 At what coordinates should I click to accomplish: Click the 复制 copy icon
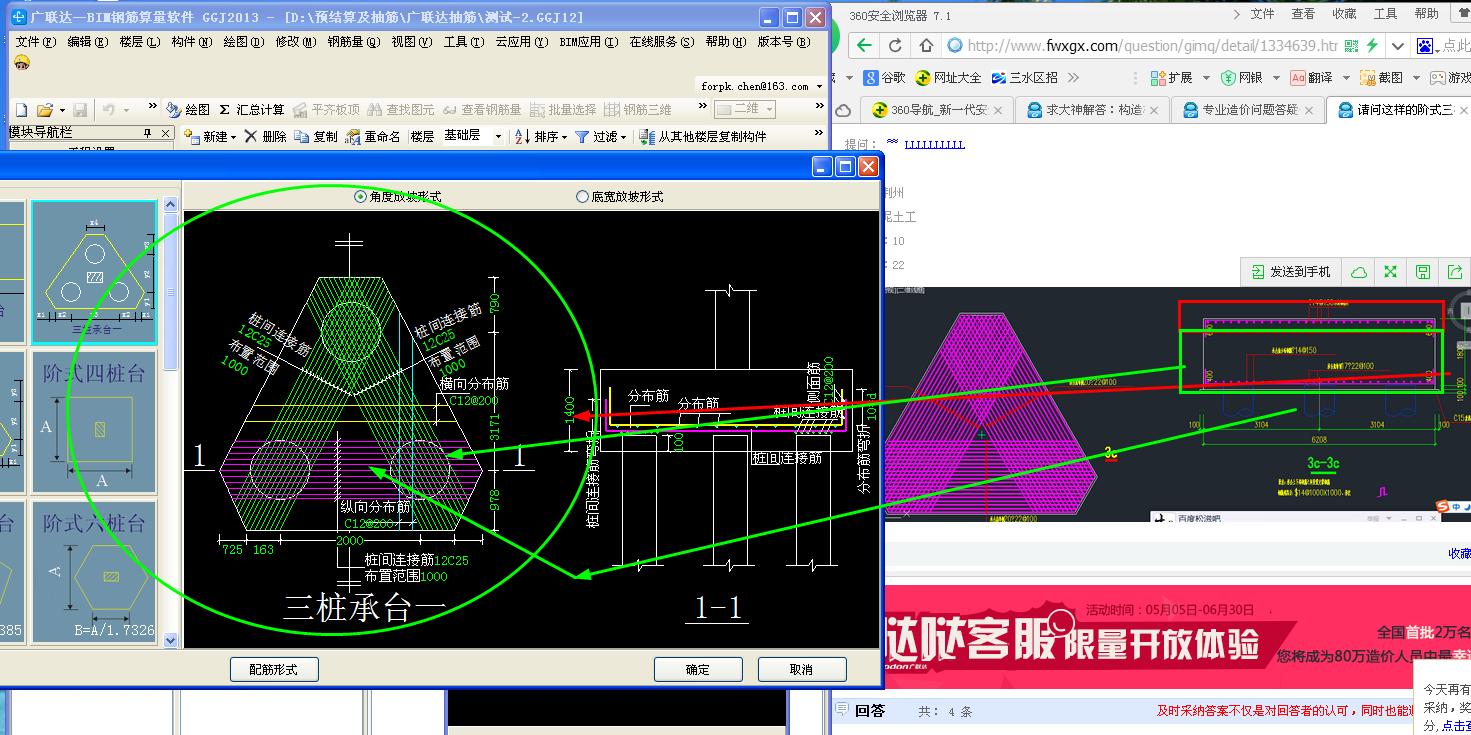(302, 137)
